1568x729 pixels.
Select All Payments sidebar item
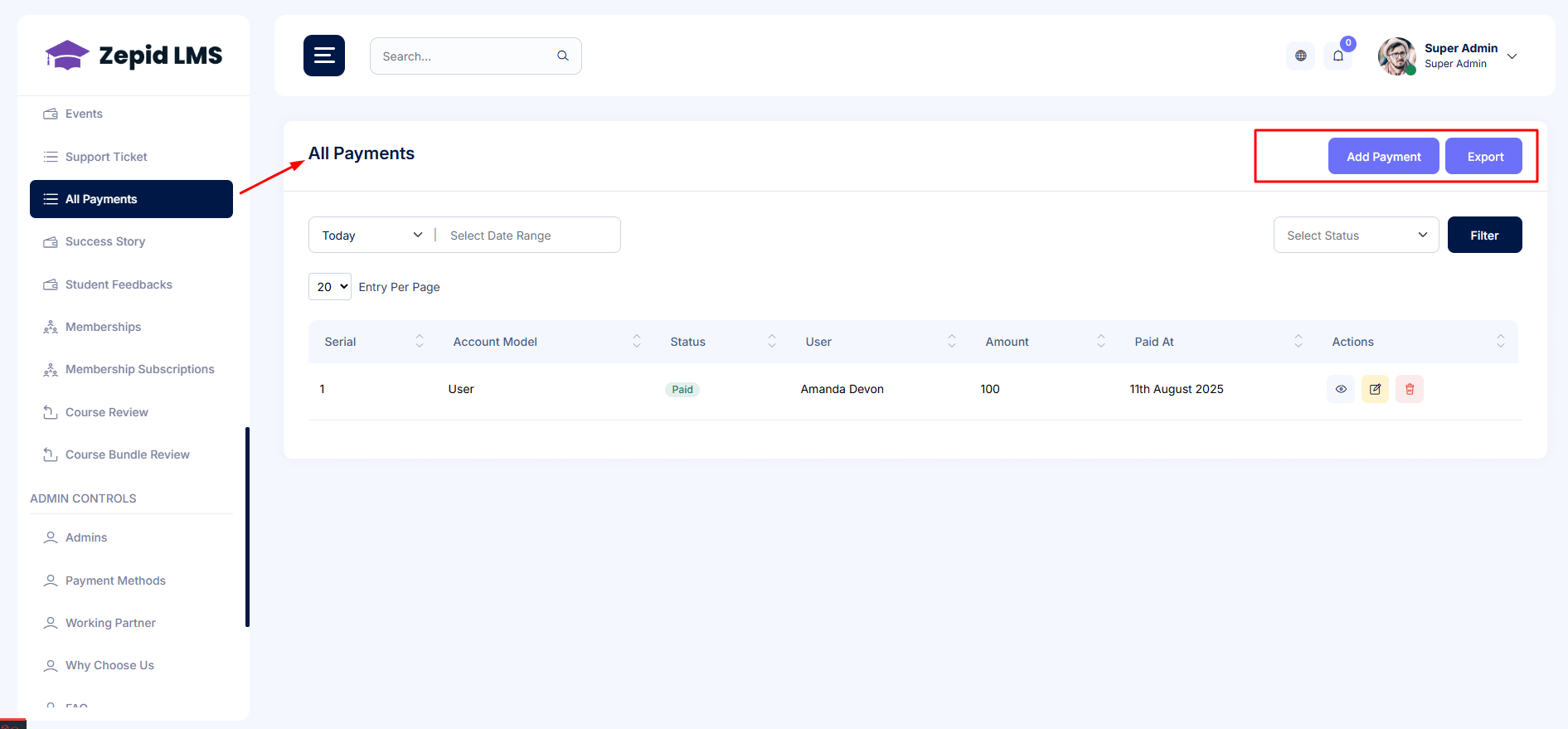point(131,199)
